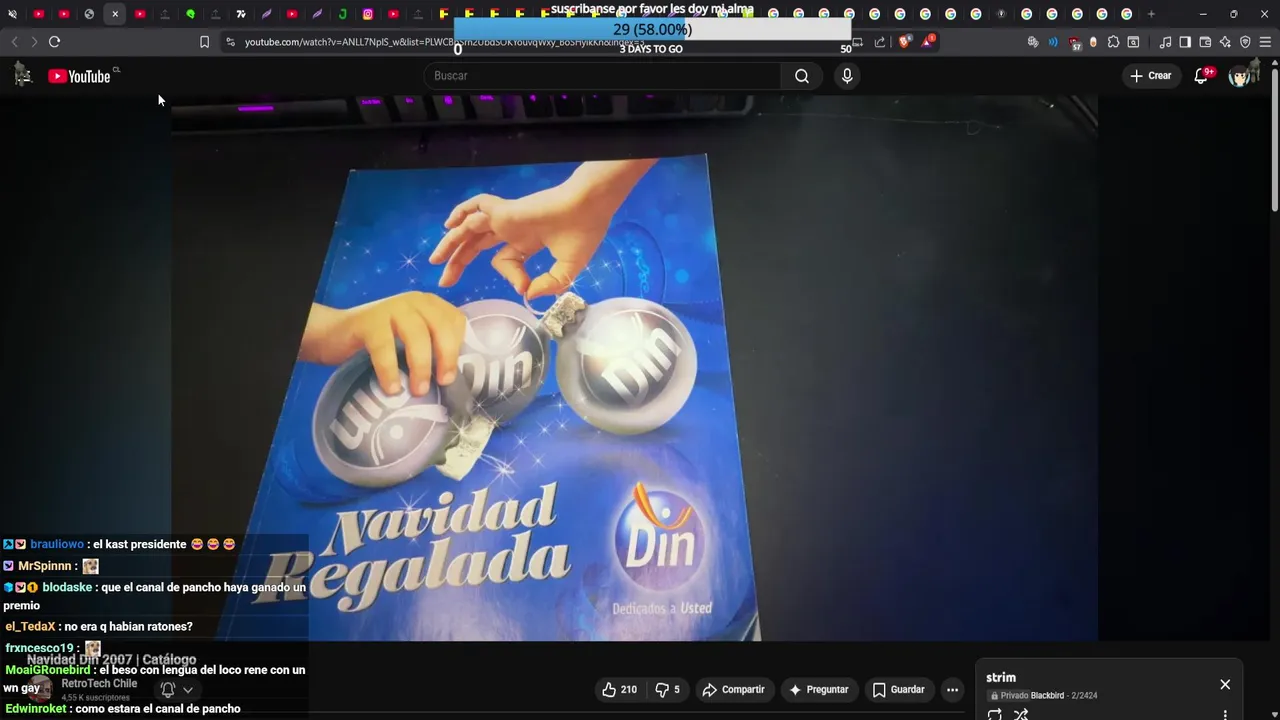Open Brave Shields lion icon
This screenshot has height=720, width=1280.
pyautogui.click(x=904, y=42)
